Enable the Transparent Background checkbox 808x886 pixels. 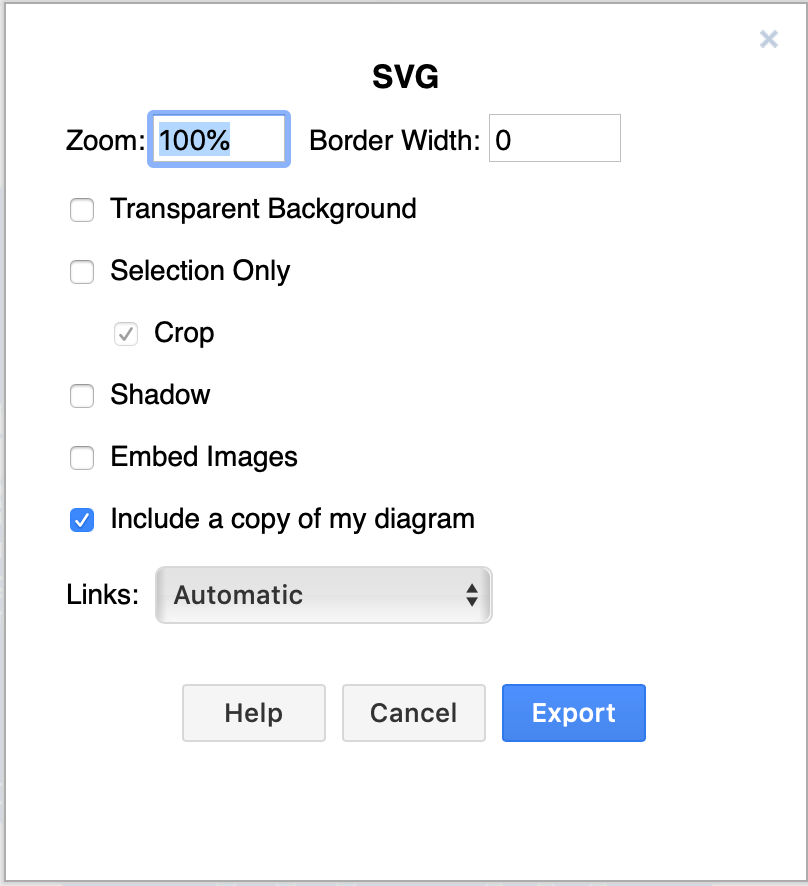coord(82,210)
